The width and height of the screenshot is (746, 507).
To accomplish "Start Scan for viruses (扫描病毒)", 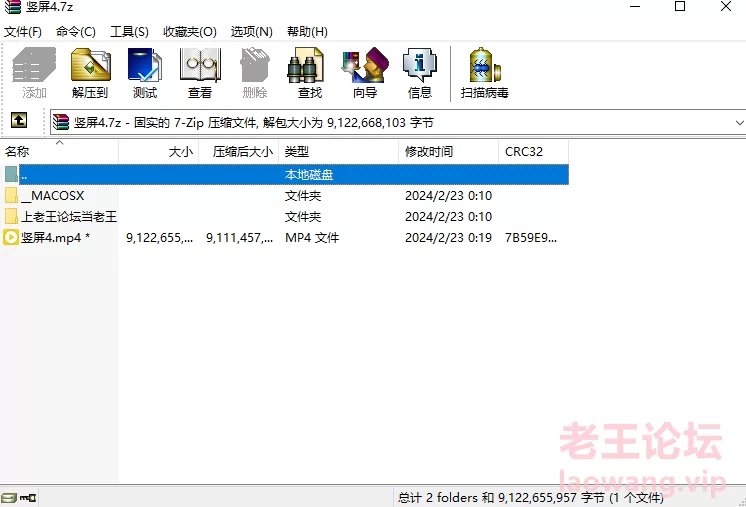I will (x=484, y=73).
